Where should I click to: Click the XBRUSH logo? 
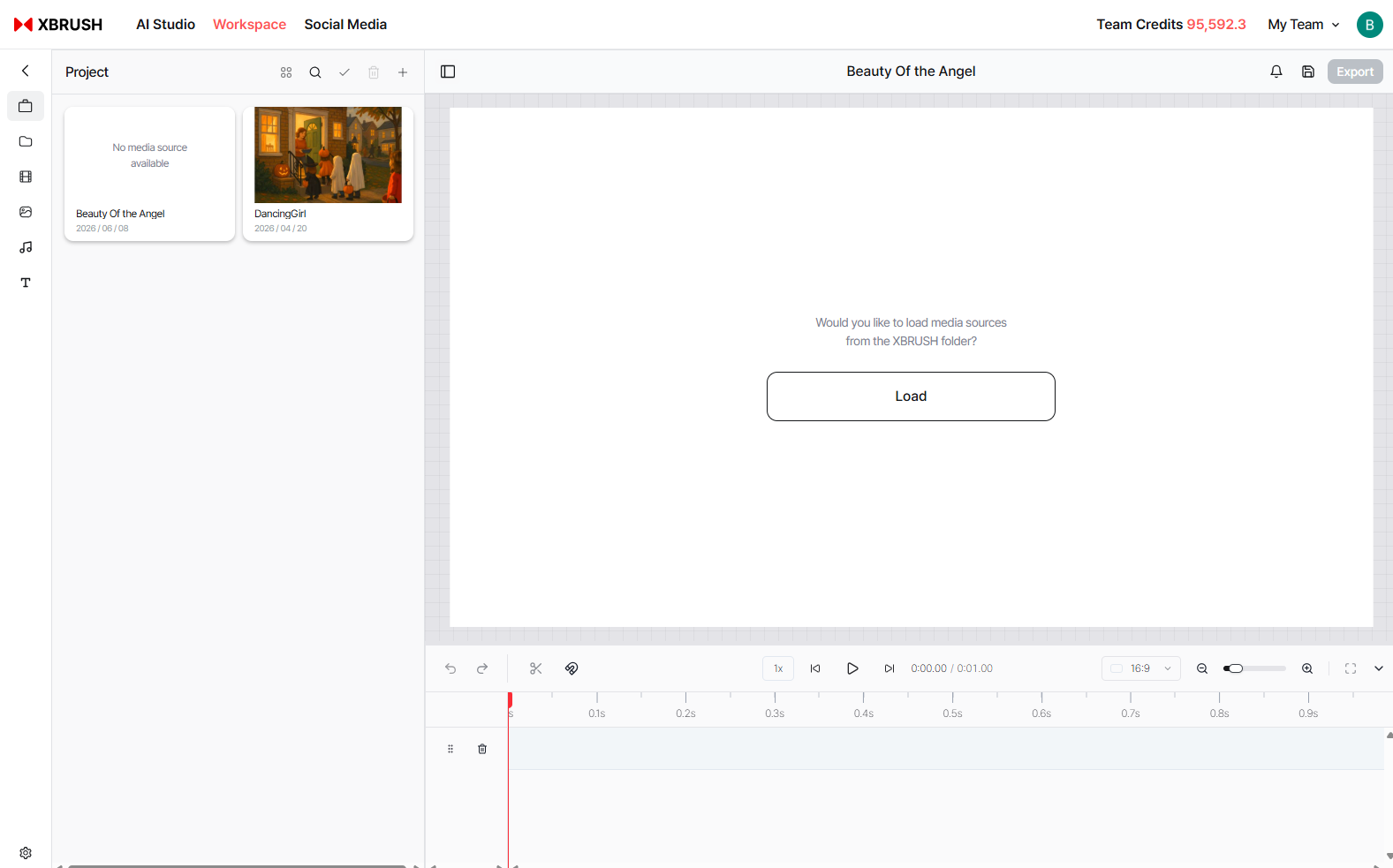(x=58, y=25)
